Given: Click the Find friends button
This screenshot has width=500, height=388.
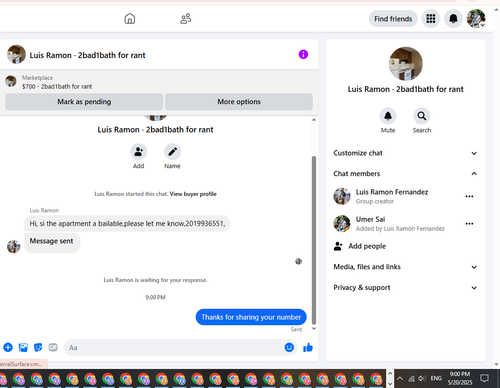Looking at the screenshot, I should pyautogui.click(x=393, y=19).
